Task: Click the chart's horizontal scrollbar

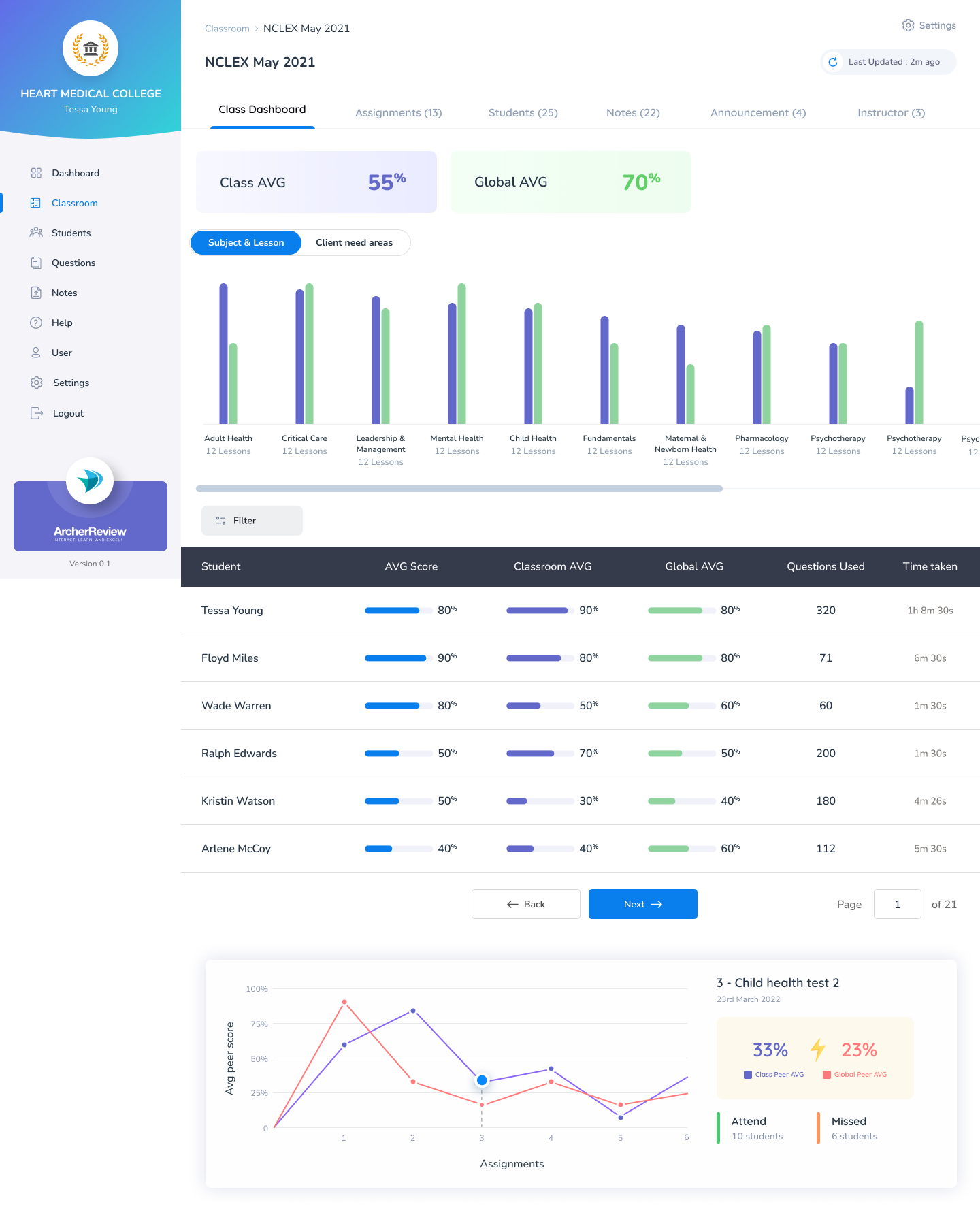Action: coord(459,489)
